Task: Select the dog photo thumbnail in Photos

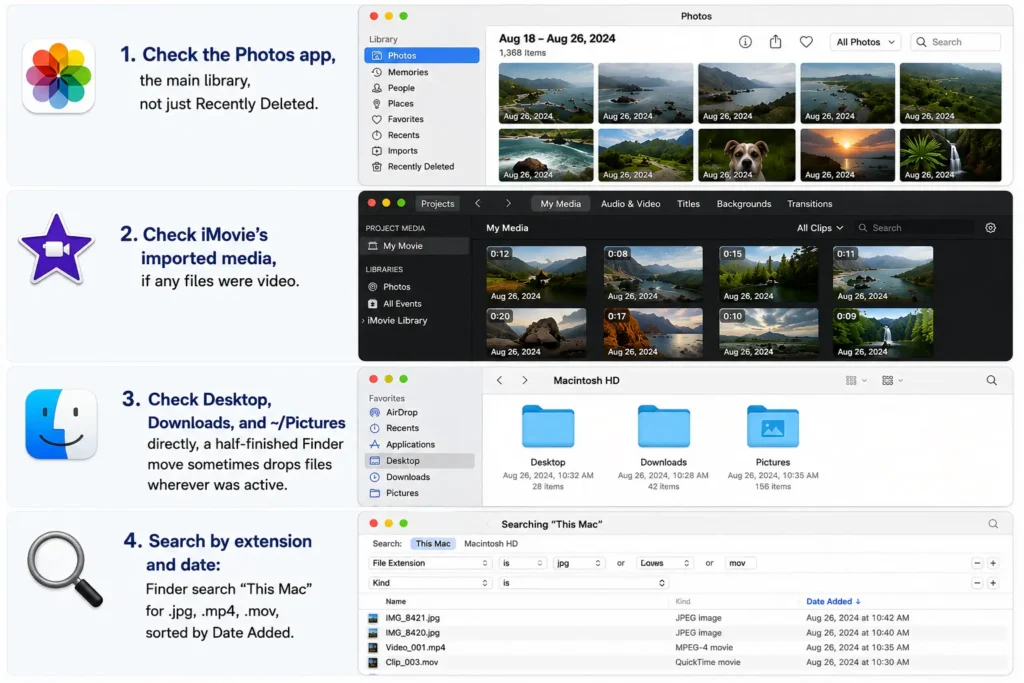Action: (x=746, y=155)
